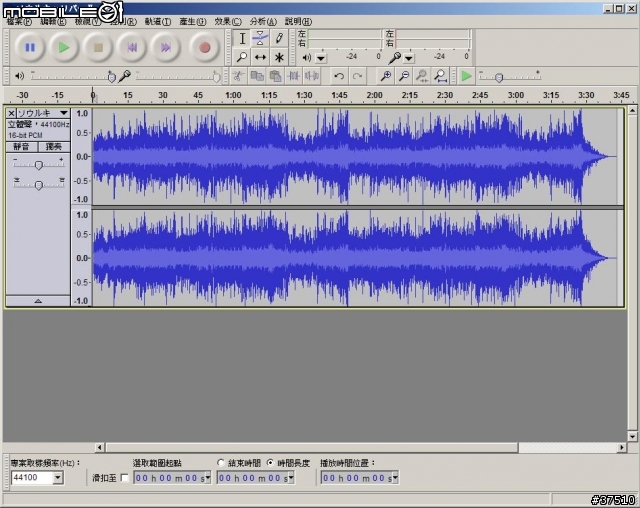This screenshot has width=640, height=508.
Task: Open the 編輯(E) menu
Action: (53, 22)
